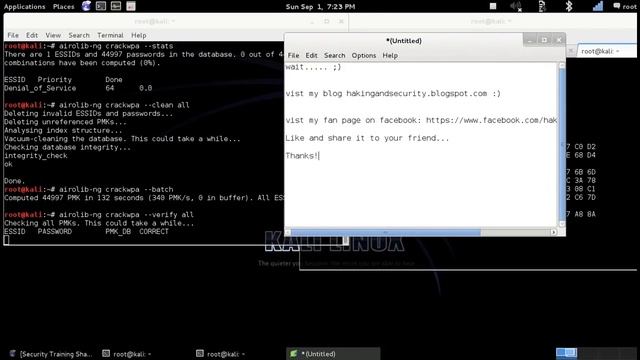Click the 'integrity_check' line in the terminal
640x360 pixels.
coord(36,156)
